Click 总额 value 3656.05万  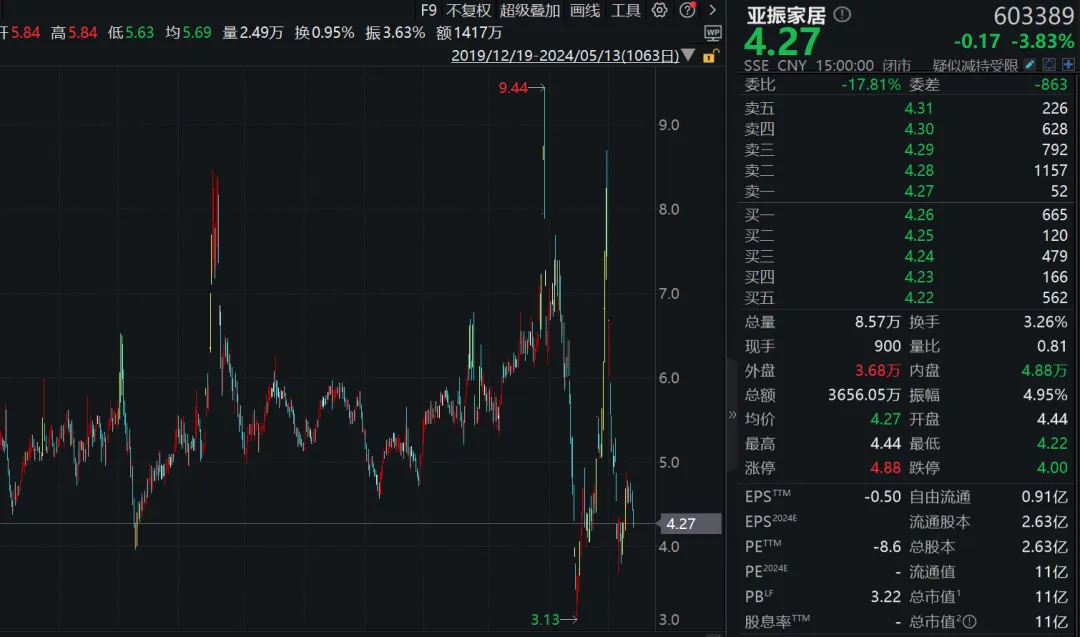[864, 395]
